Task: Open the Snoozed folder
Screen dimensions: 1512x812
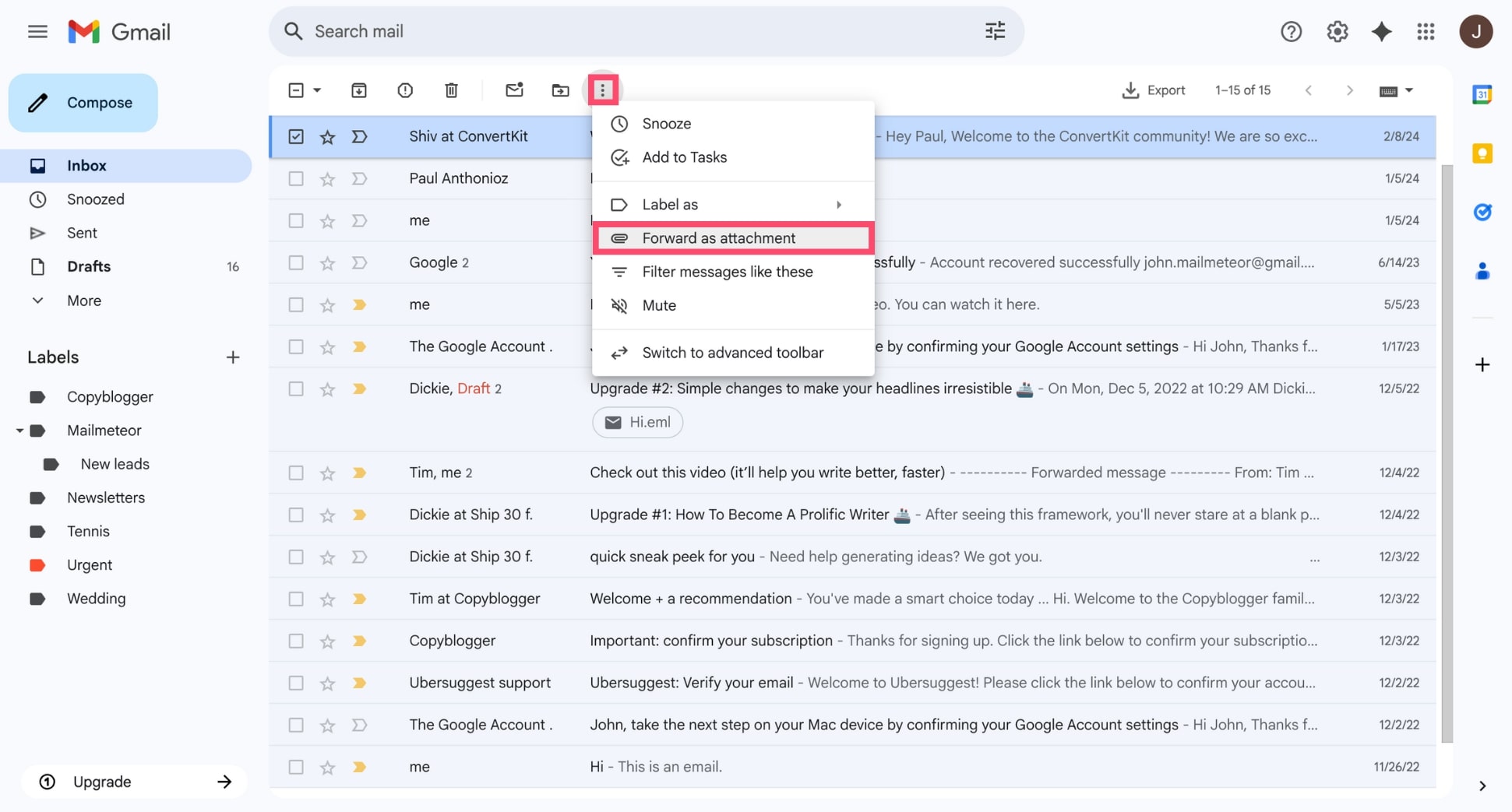Action: [x=125, y=199]
